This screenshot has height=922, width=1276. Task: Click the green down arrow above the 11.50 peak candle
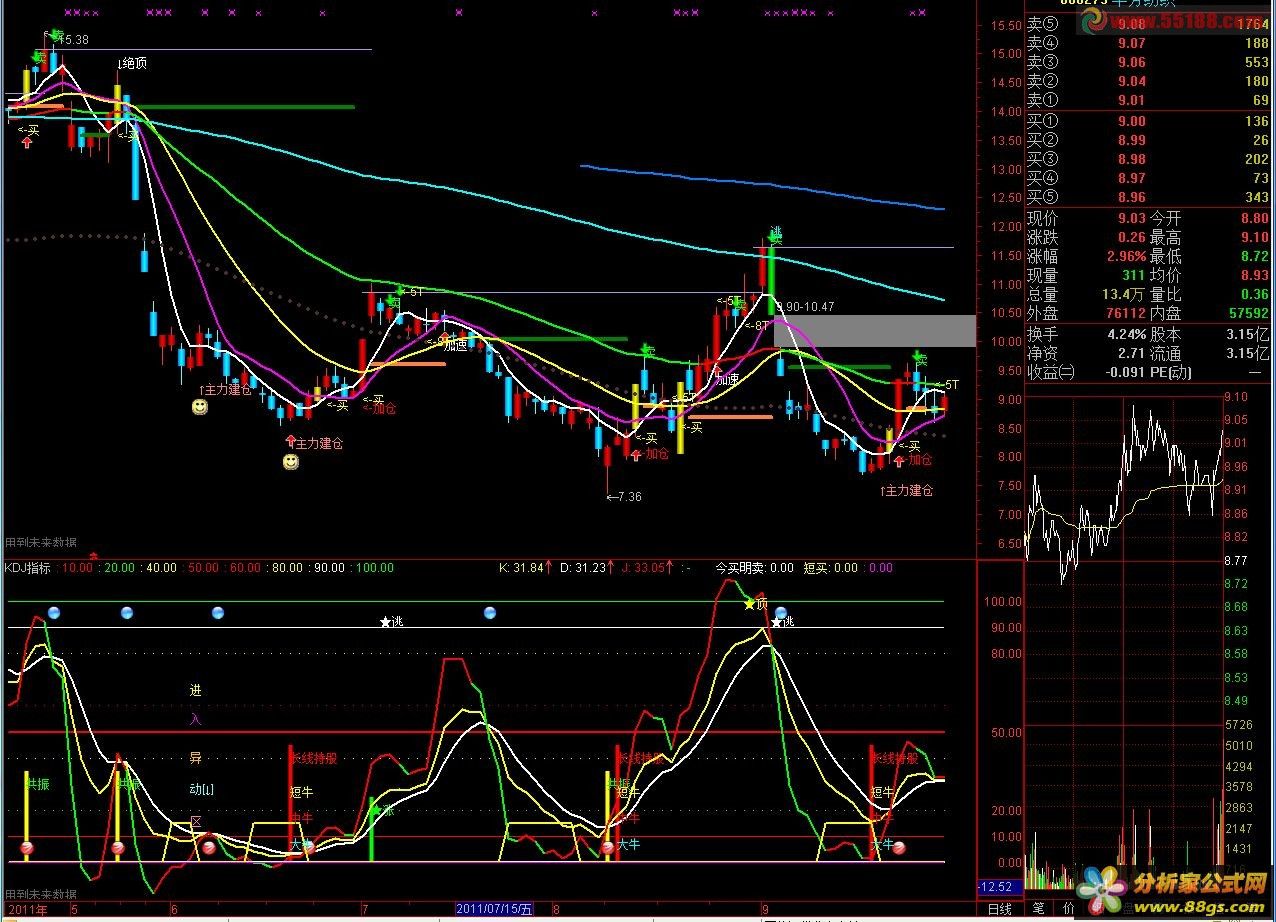click(x=773, y=235)
